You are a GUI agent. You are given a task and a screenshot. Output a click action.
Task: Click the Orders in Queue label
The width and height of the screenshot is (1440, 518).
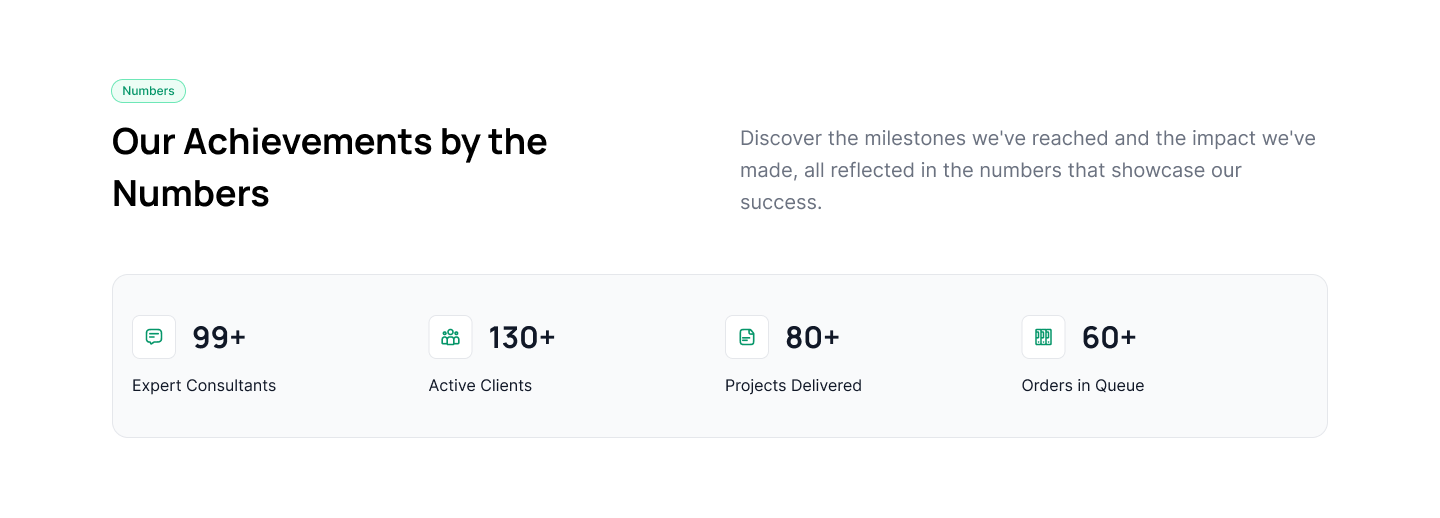coord(1082,386)
